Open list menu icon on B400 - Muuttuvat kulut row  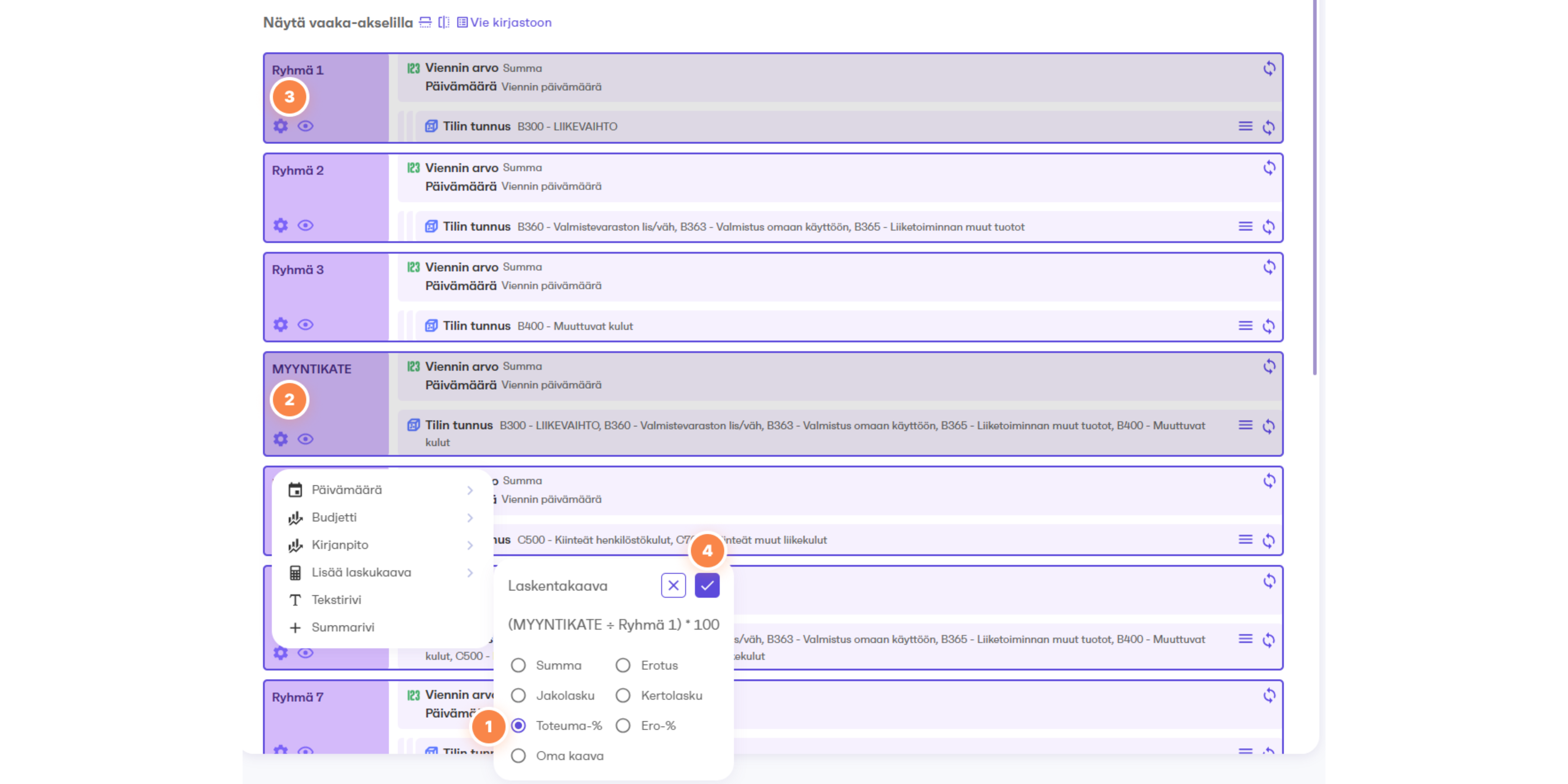[x=1245, y=326]
